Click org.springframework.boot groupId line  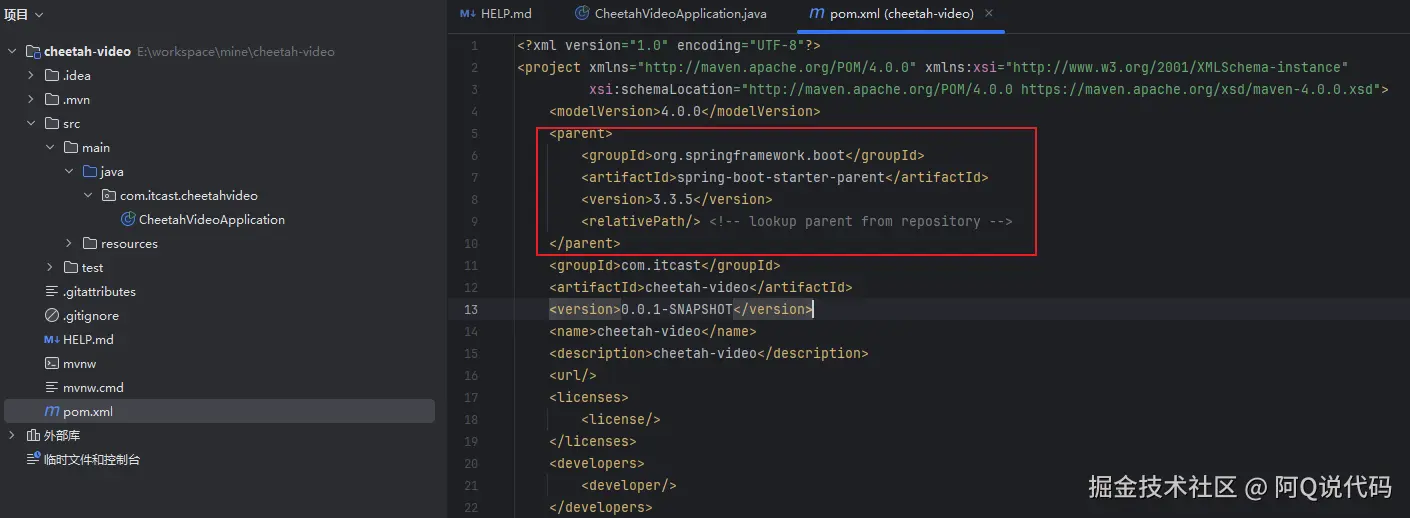[x=753, y=156]
